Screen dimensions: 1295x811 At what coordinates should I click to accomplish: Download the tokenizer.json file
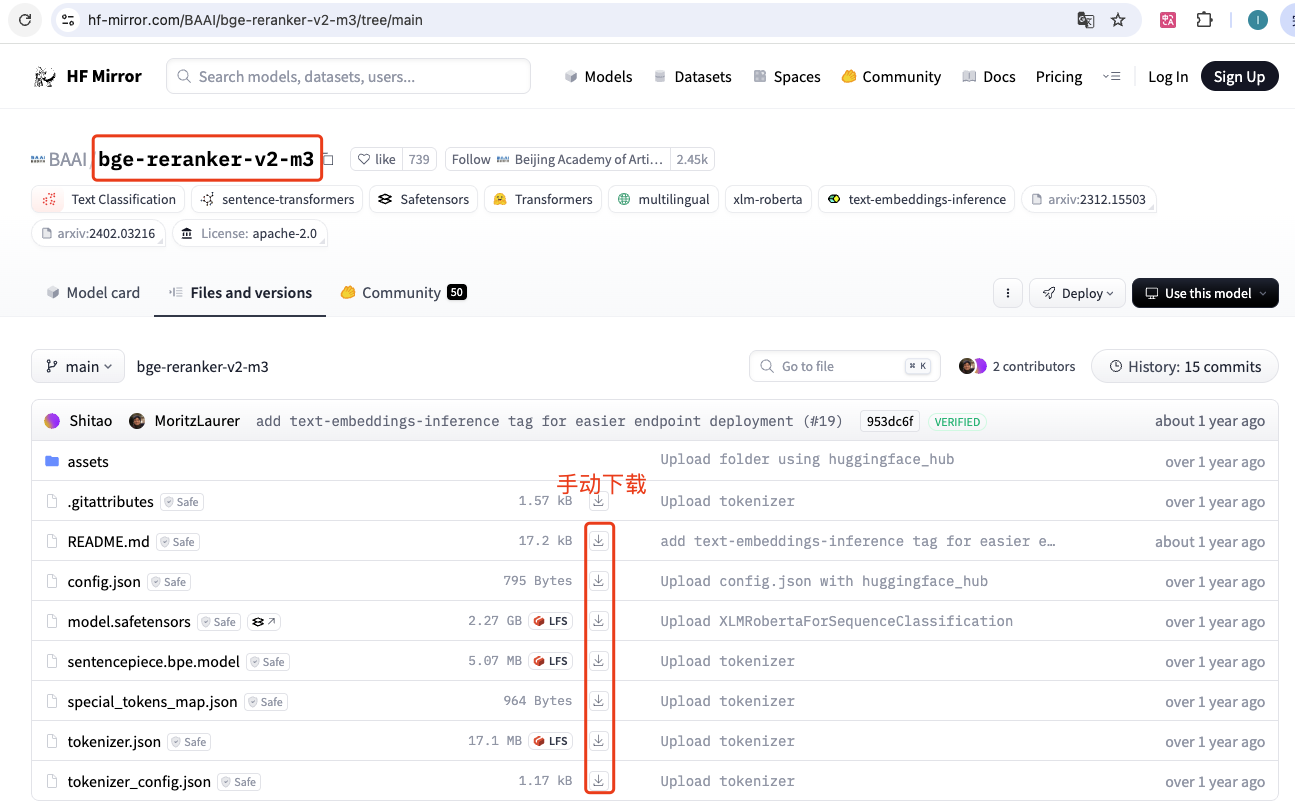point(598,741)
